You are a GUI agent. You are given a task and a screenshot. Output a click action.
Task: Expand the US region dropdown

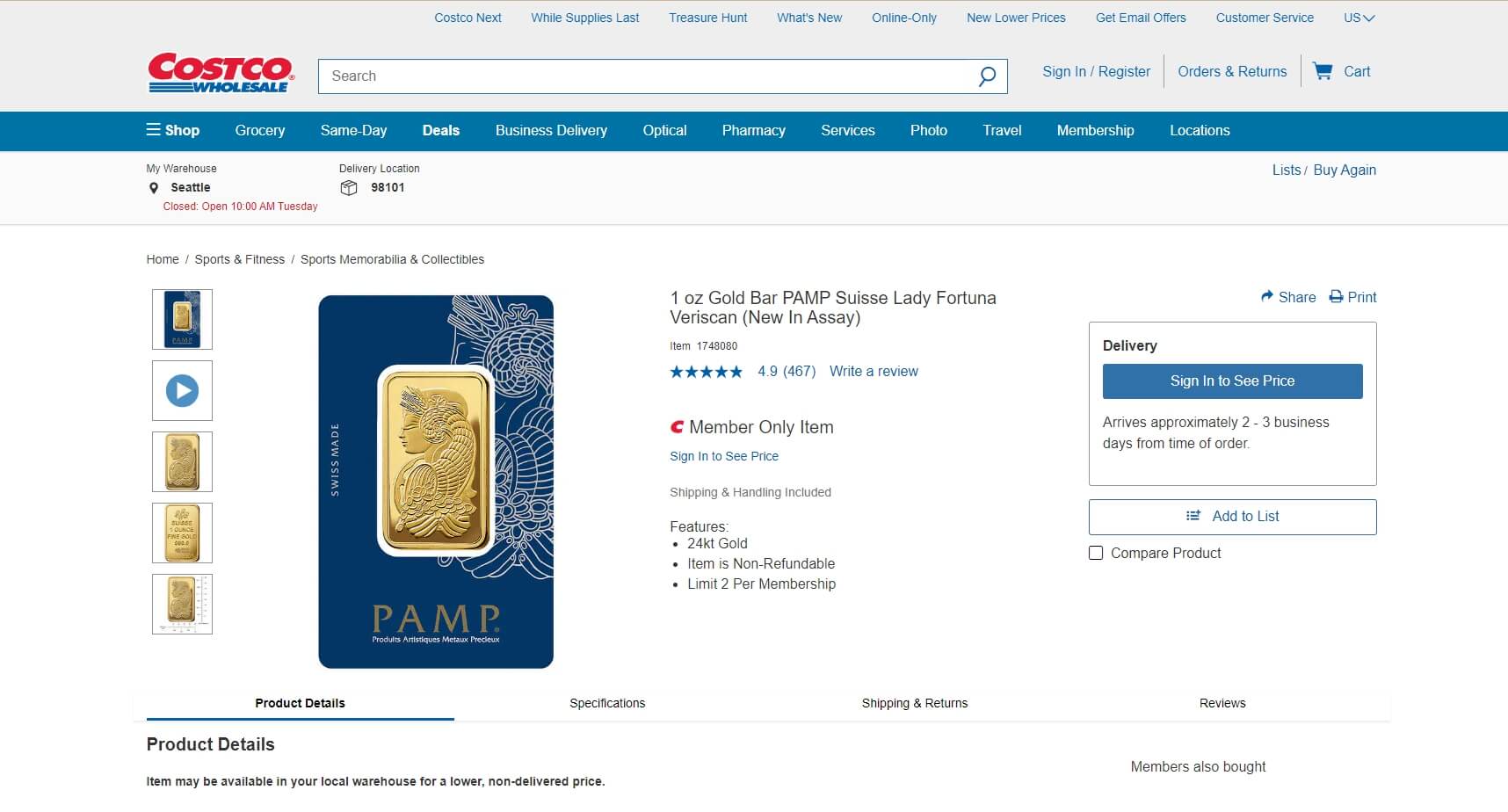1359,18
